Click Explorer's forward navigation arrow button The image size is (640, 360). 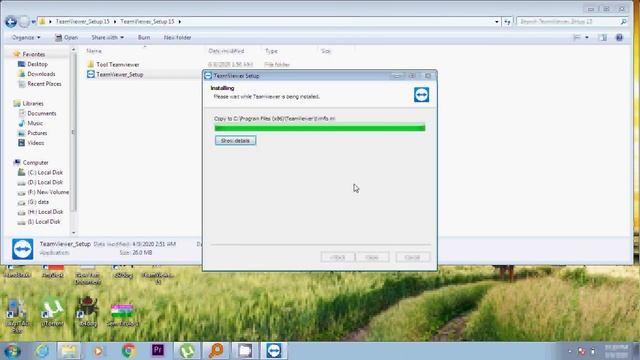pyautogui.click(x=24, y=22)
